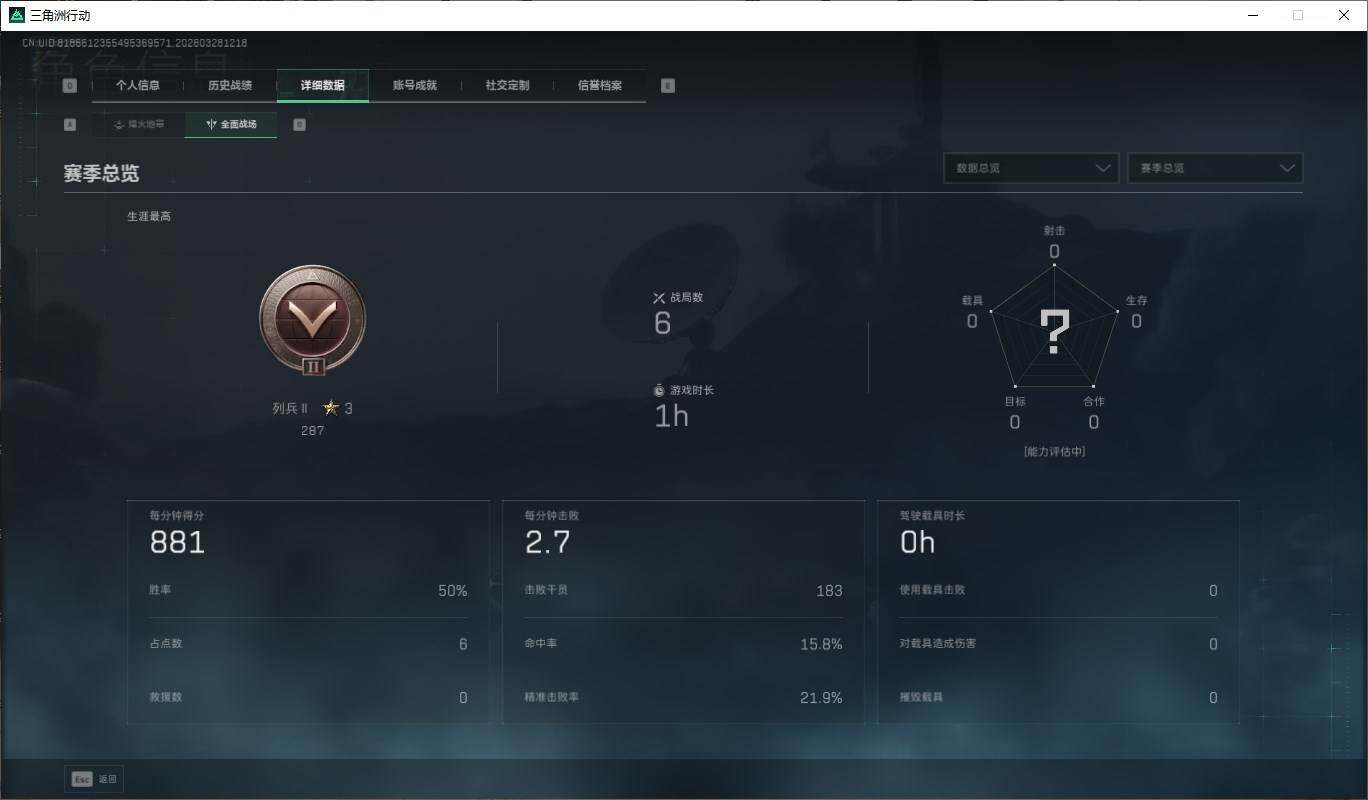Click the Q key hint left of tabs

coord(70,86)
